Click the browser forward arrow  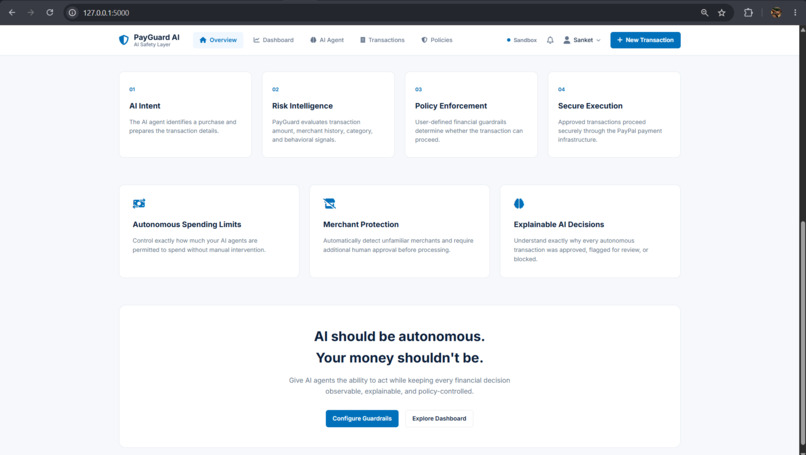(31, 12)
